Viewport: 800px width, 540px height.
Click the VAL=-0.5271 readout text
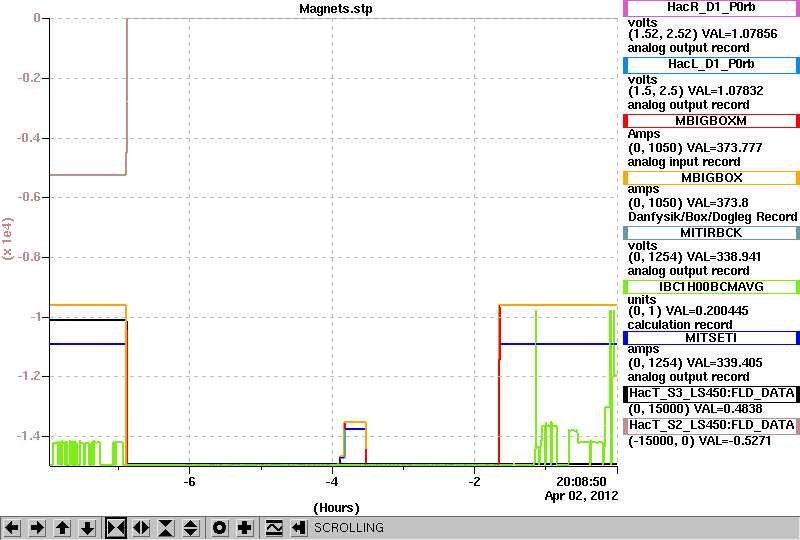click(734, 441)
